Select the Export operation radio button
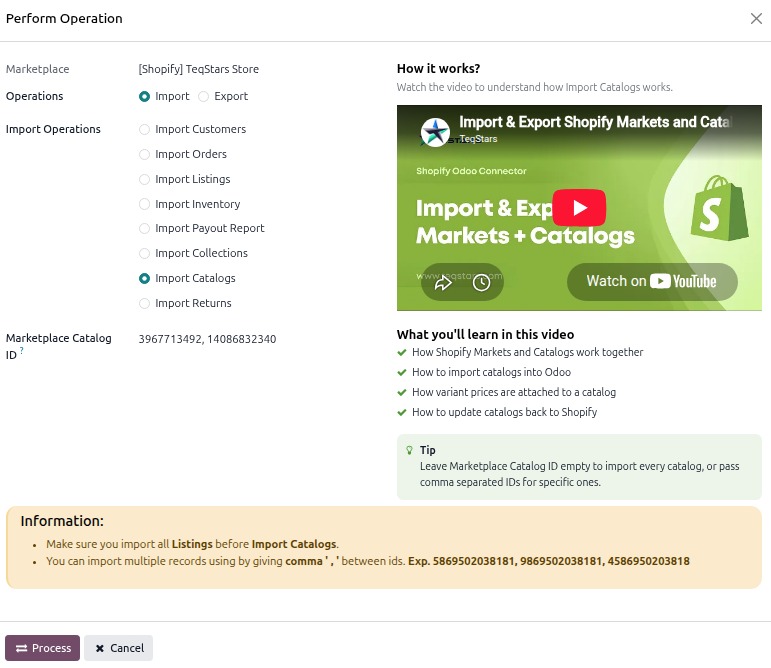This screenshot has height=668, width=771. (203, 96)
